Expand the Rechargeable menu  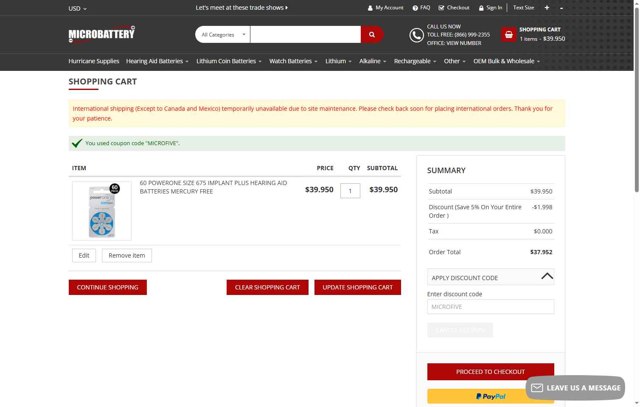[x=415, y=61]
